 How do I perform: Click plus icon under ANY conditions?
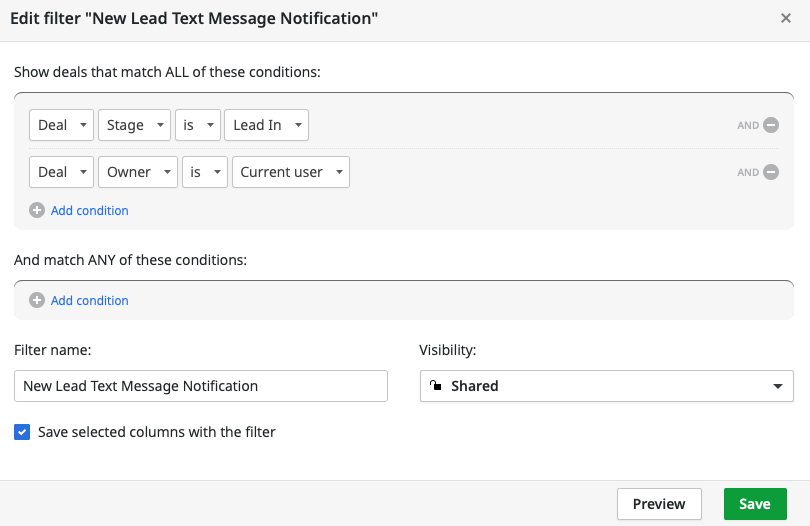[x=37, y=300]
